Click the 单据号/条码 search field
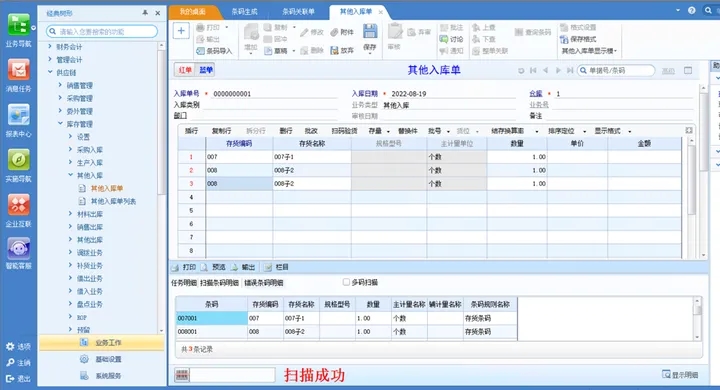The width and height of the screenshot is (720, 390). pos(615,70)
